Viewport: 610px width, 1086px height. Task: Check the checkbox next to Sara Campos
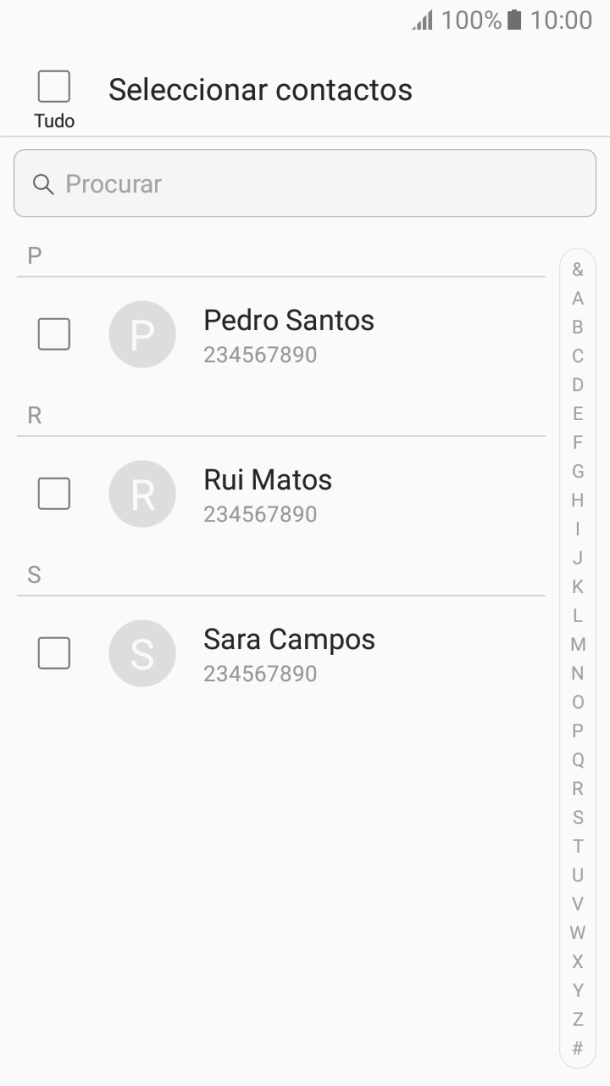(53, 653)
